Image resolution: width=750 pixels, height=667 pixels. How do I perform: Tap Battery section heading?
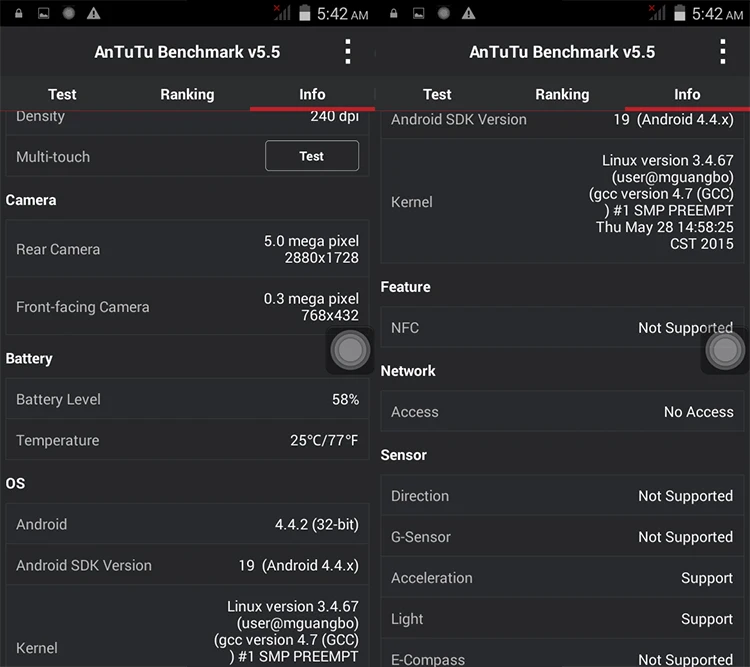click(x=29, y=358)
